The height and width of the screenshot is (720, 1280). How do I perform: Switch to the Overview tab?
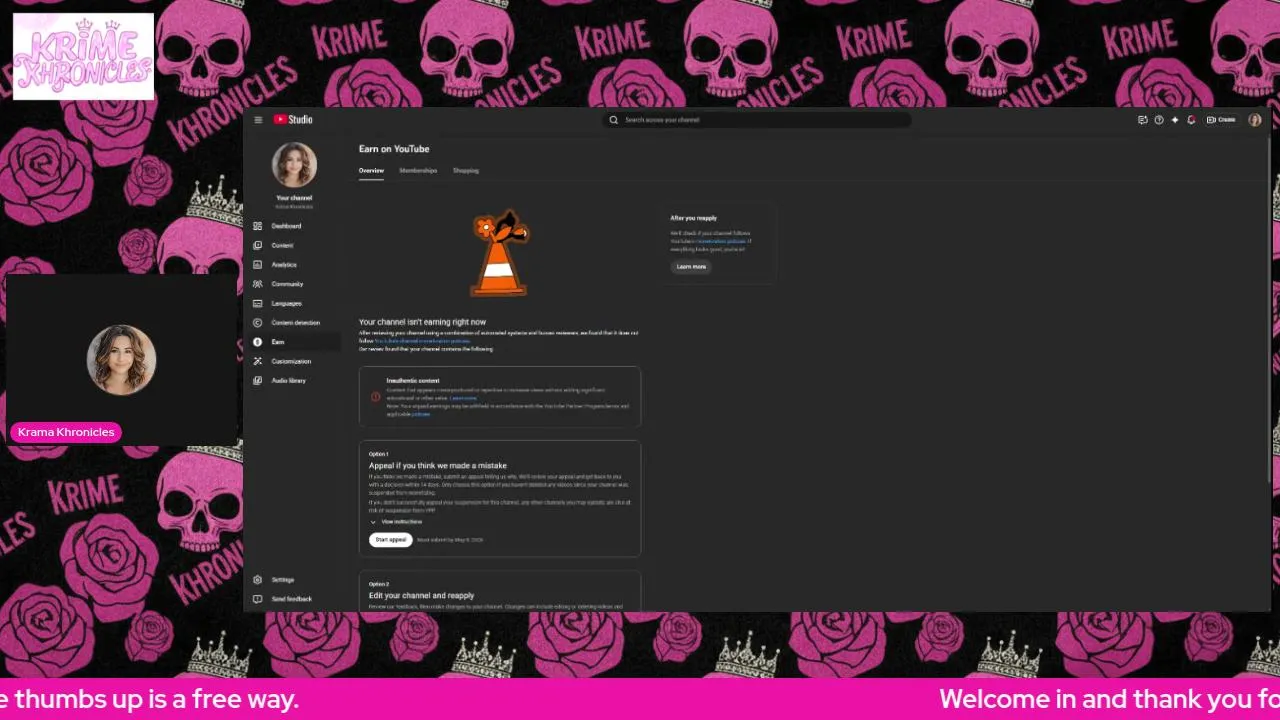(x=371, y=171)
